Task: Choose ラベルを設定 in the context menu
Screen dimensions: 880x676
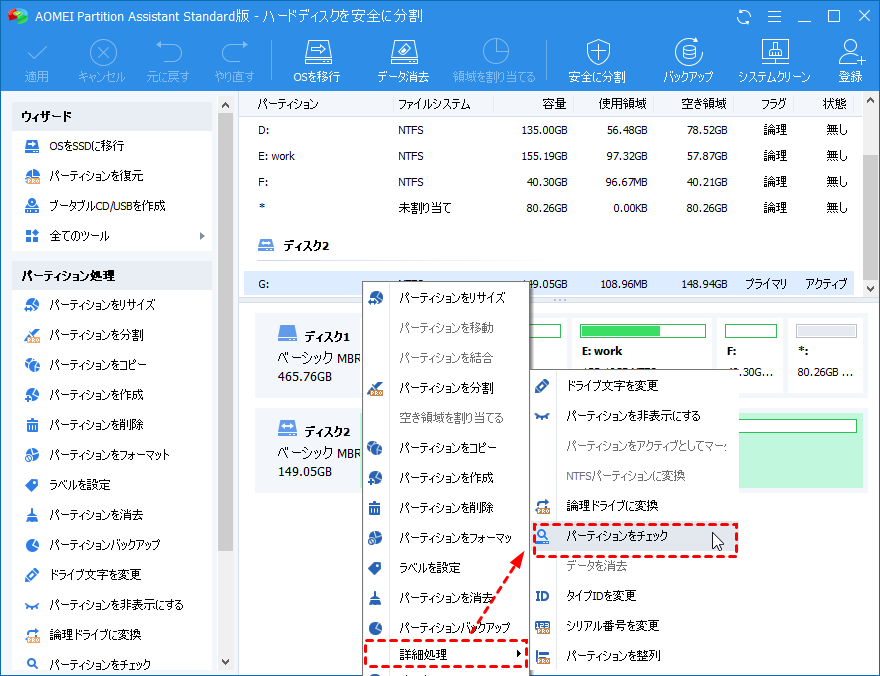Action: pyautogui.click(x=446, y=568)
